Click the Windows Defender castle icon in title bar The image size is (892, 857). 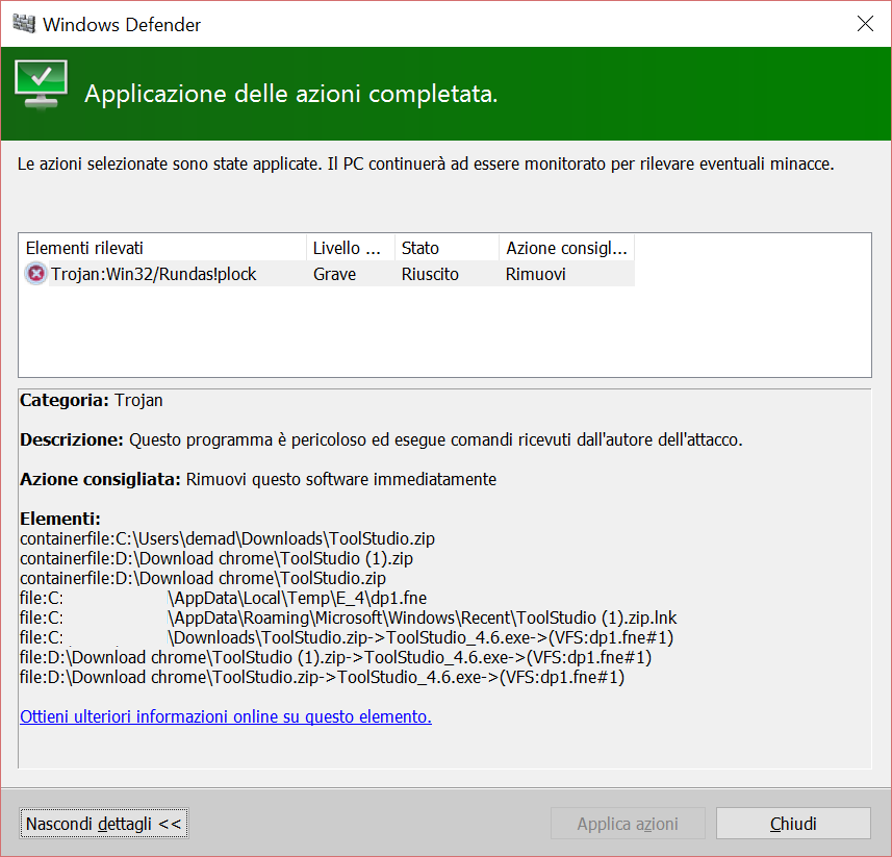(24, 24)
